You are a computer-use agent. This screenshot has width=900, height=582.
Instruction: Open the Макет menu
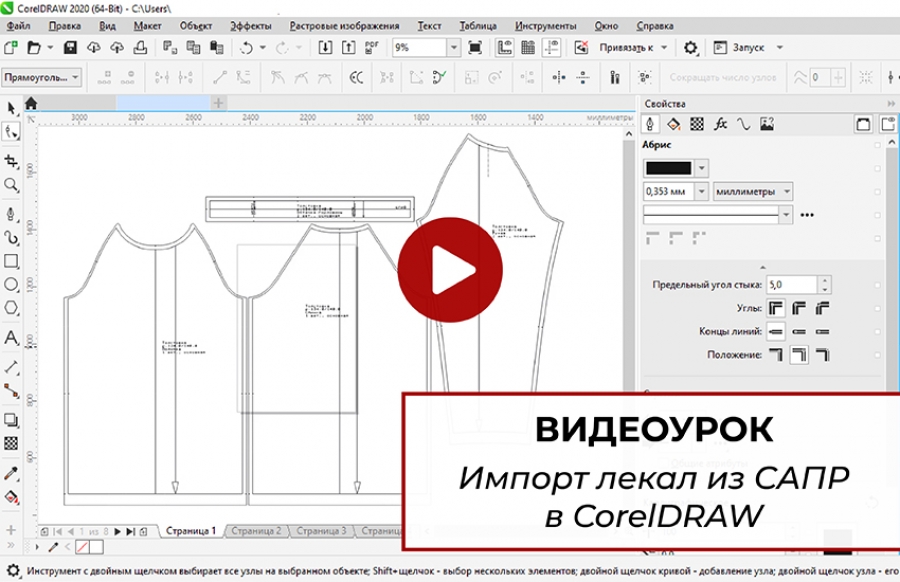coord(148,26)
